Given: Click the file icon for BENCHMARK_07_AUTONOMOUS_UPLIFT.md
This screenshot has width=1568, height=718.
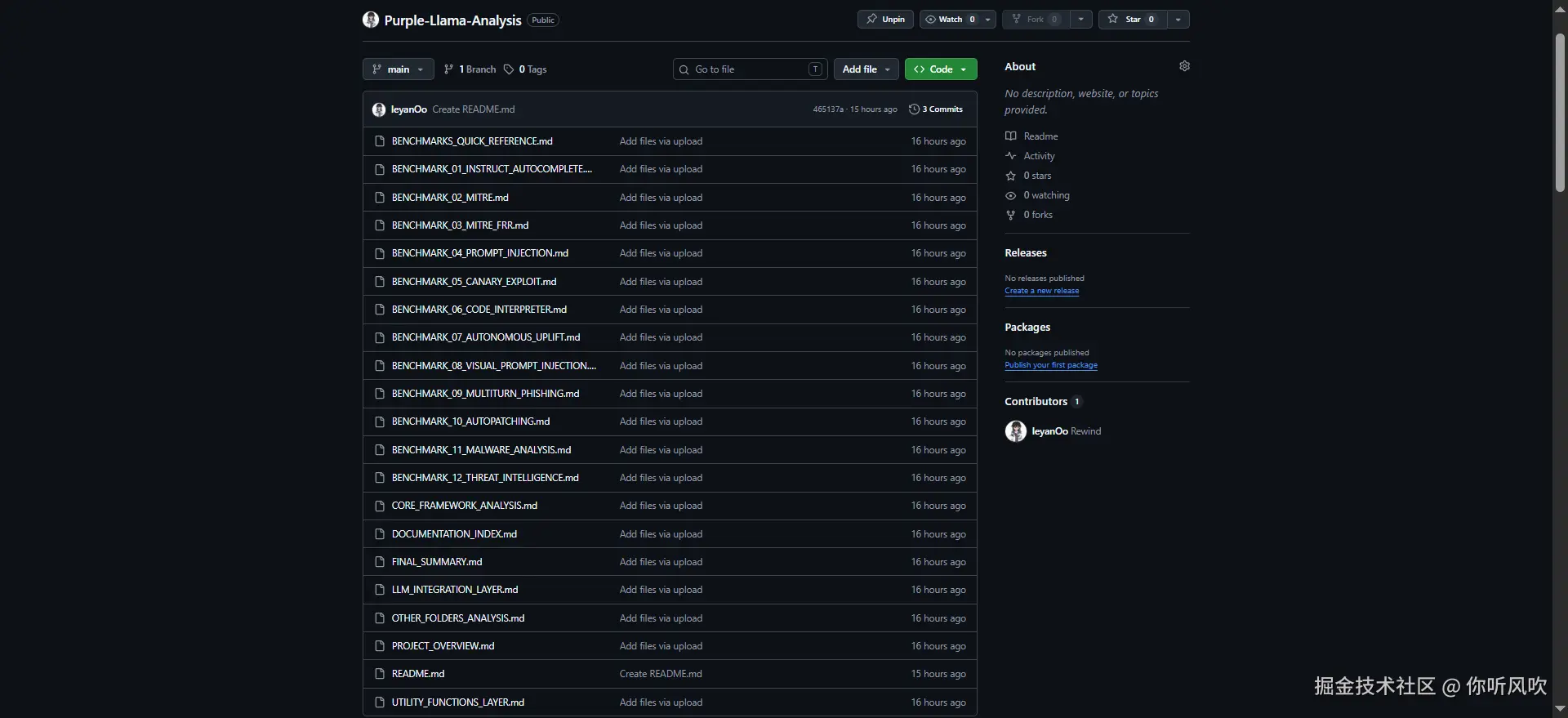Looking at the screenshot, I should pos(379,337).
